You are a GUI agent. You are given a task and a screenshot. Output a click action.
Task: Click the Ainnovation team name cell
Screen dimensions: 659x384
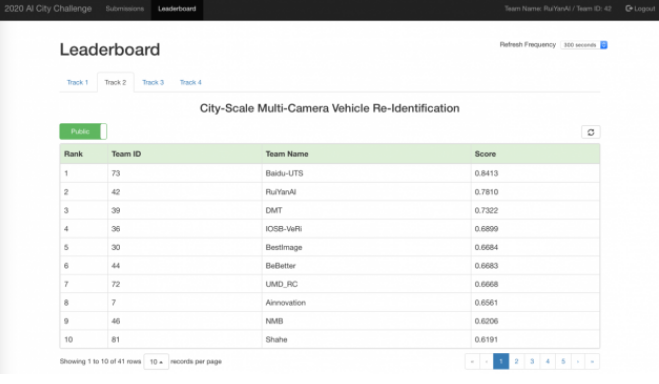(366, 302)
